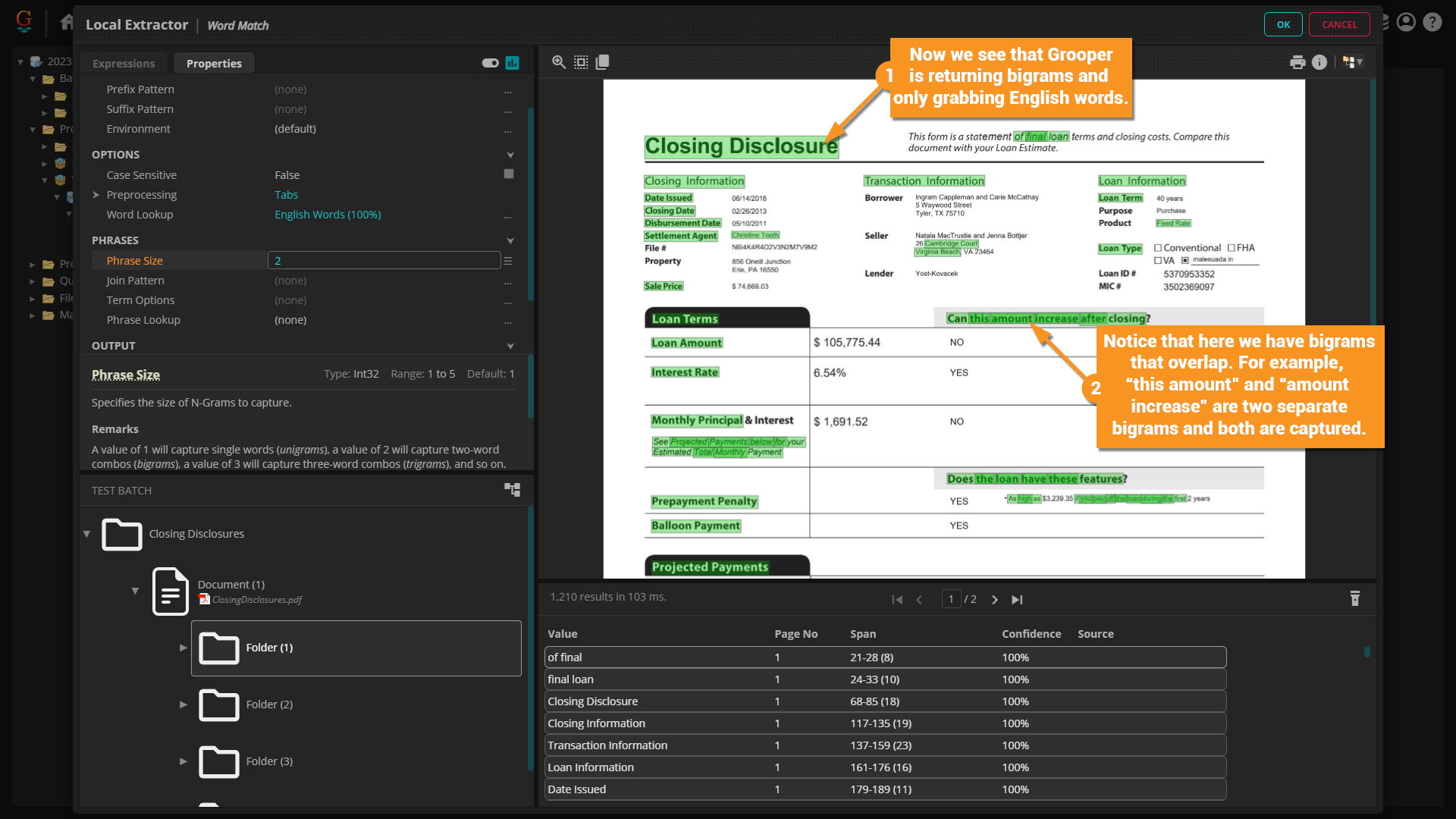
Task: Toggle the switch next to Properties tab
Action: pos(490,63)
